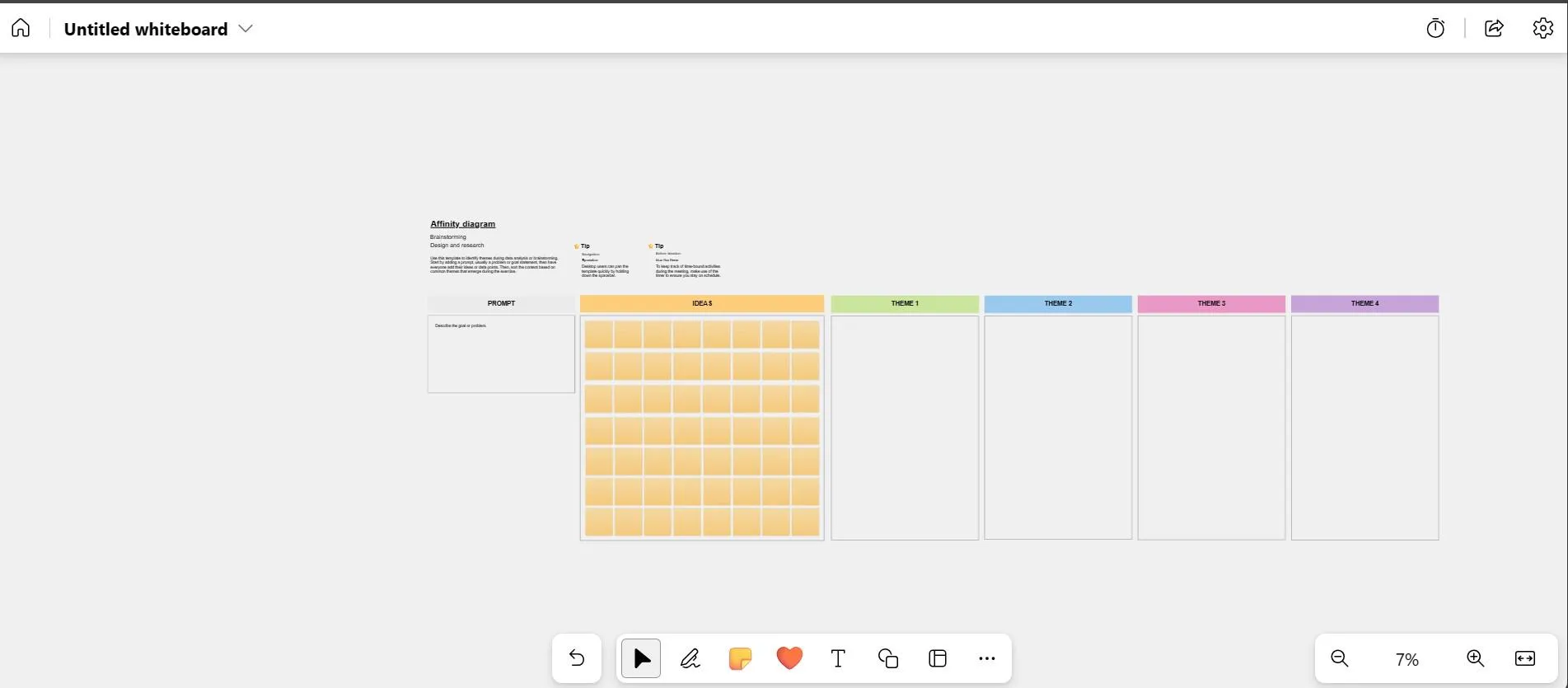Select the PROMPT column header
The width and height of the screenshot is (1568, 688).
click(501, 303)
